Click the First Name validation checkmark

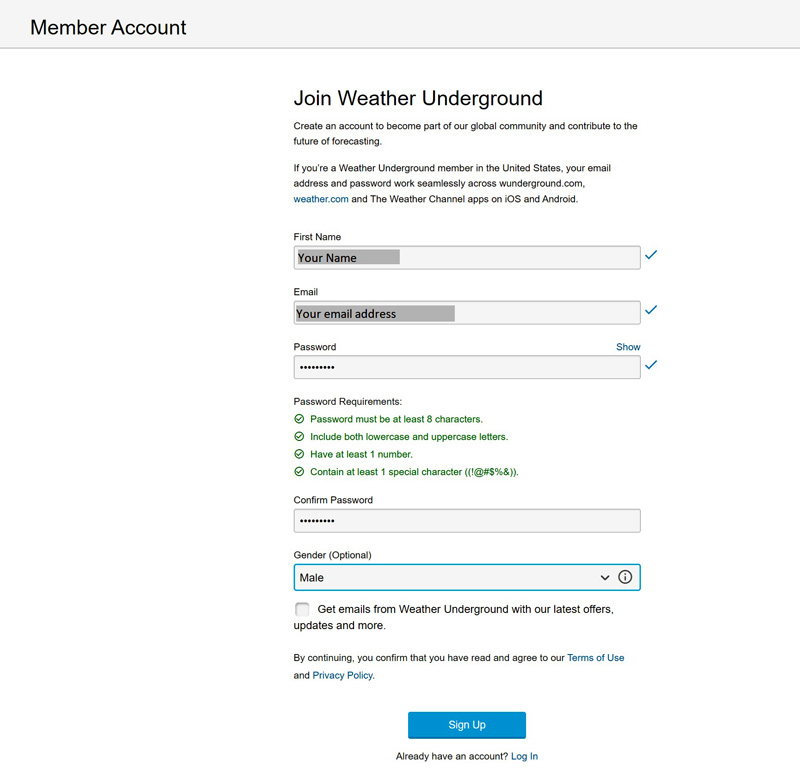(x=651, y=255)
